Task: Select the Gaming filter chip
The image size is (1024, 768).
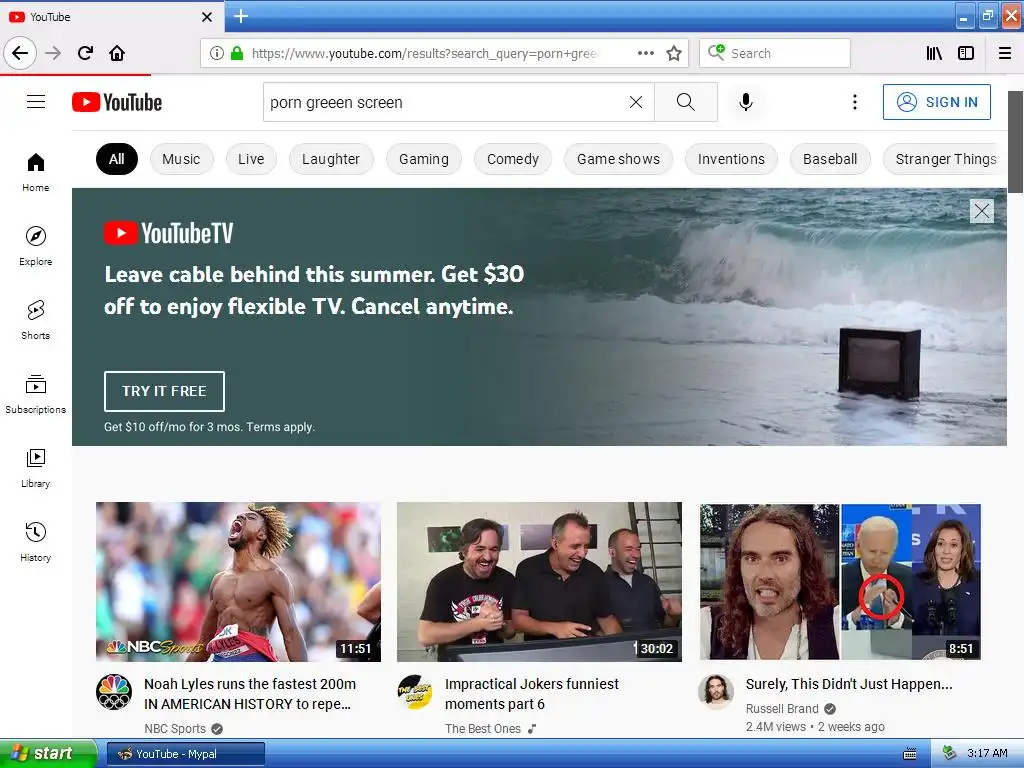Action: click(x=424, y=159)
